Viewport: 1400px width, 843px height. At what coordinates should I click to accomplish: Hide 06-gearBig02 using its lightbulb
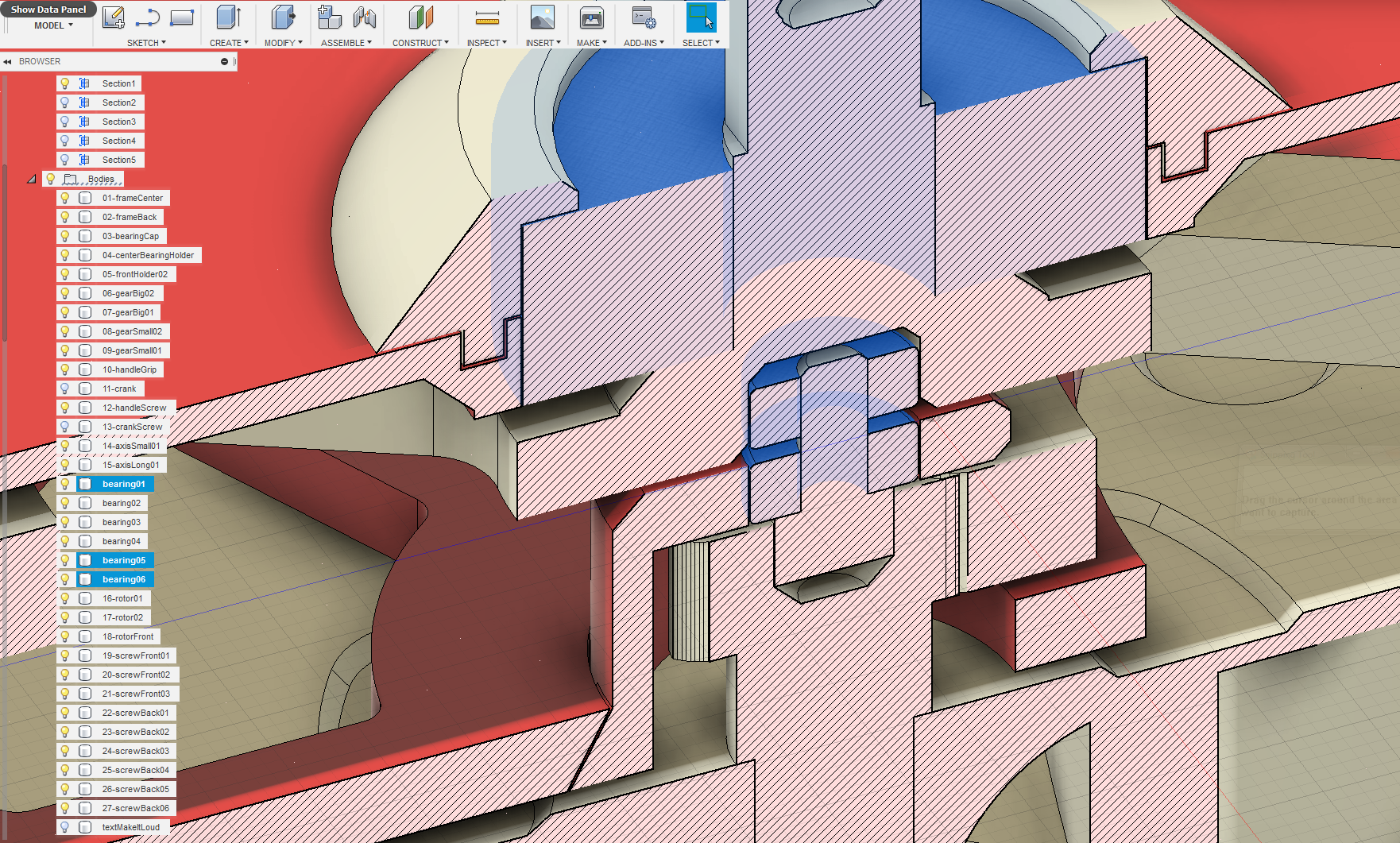pos(65,293)
